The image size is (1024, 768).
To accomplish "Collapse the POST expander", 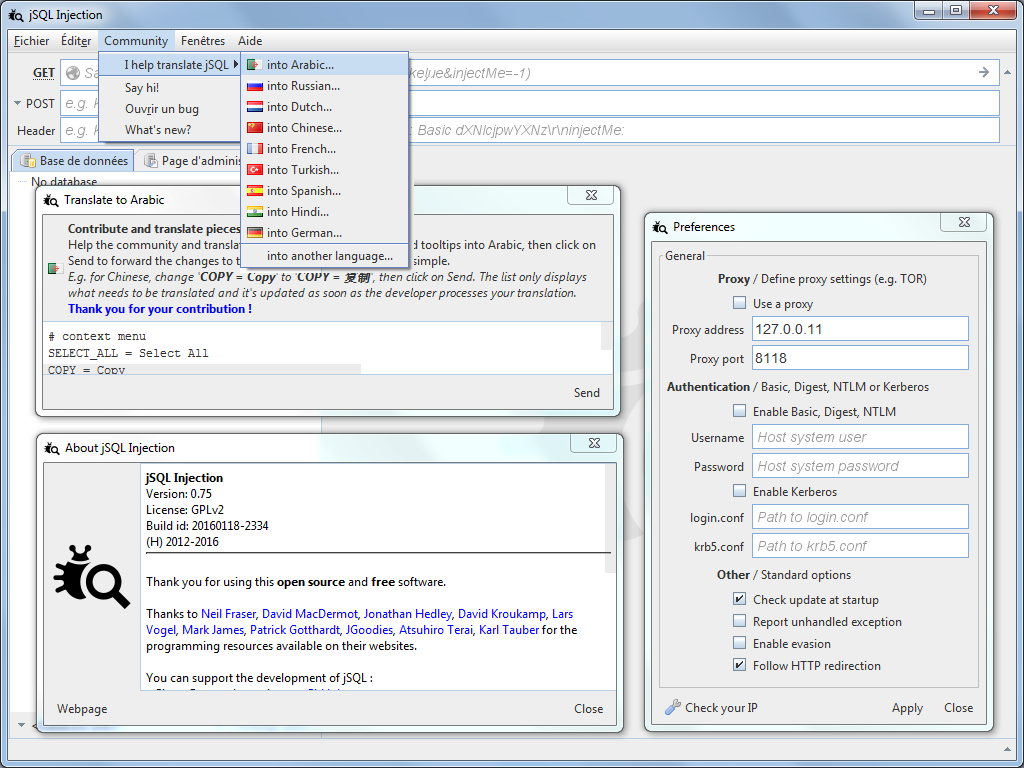I will 16,103.
